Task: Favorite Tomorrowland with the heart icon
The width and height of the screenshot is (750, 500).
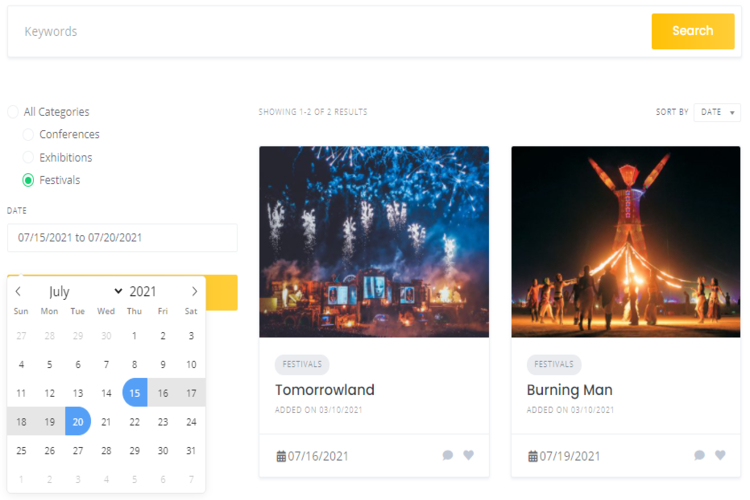Action: 469,455
